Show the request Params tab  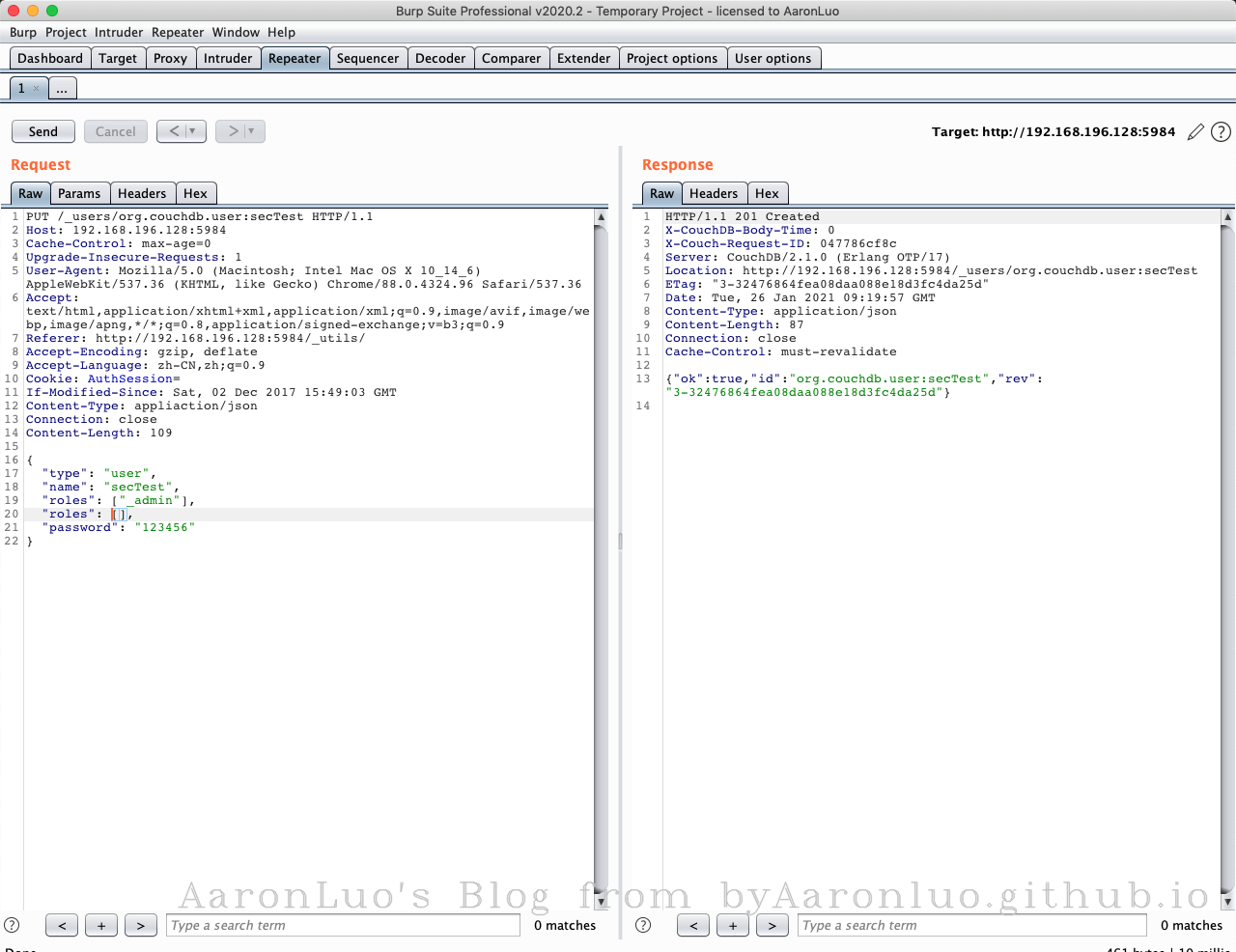pos(79,193)
